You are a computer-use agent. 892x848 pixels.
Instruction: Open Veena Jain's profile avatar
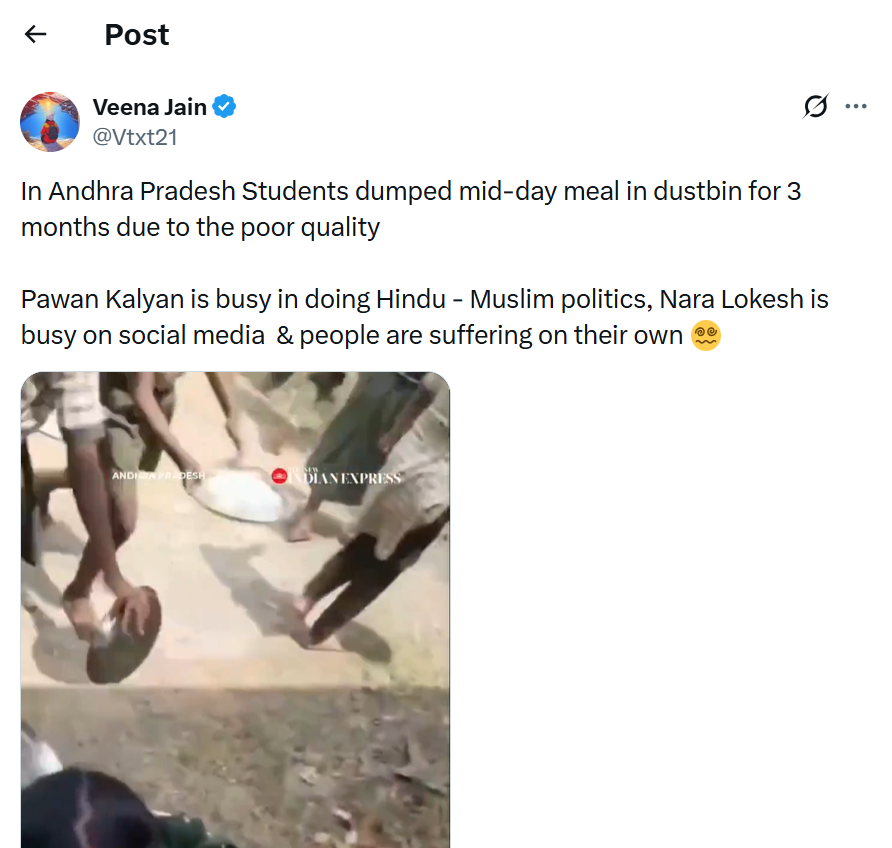coord(50,121)
